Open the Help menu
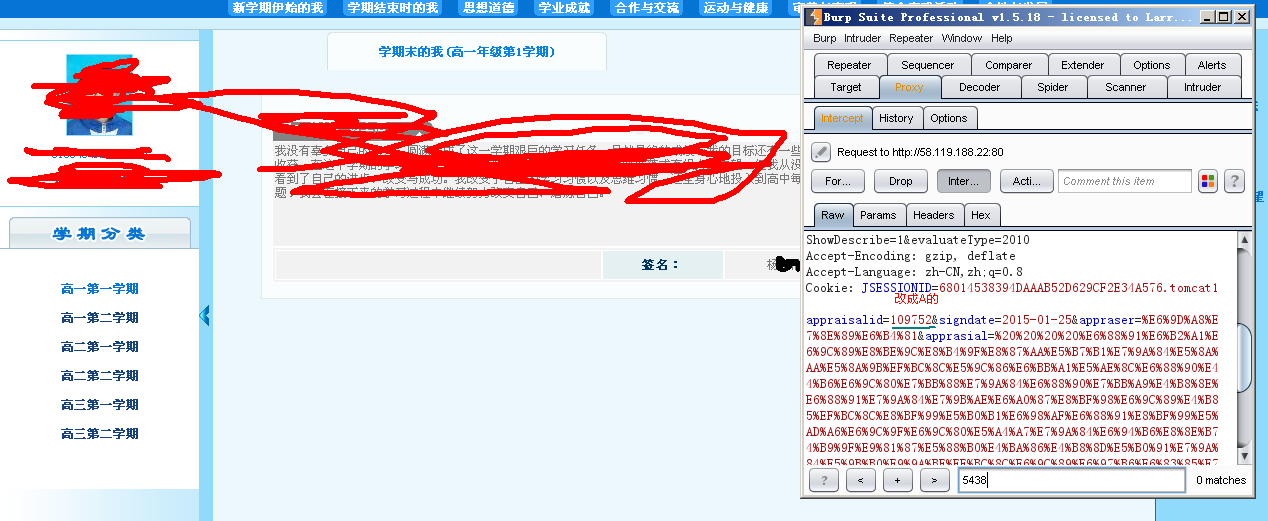This screenshot has width=1268, height=521. pos(1002,38)
